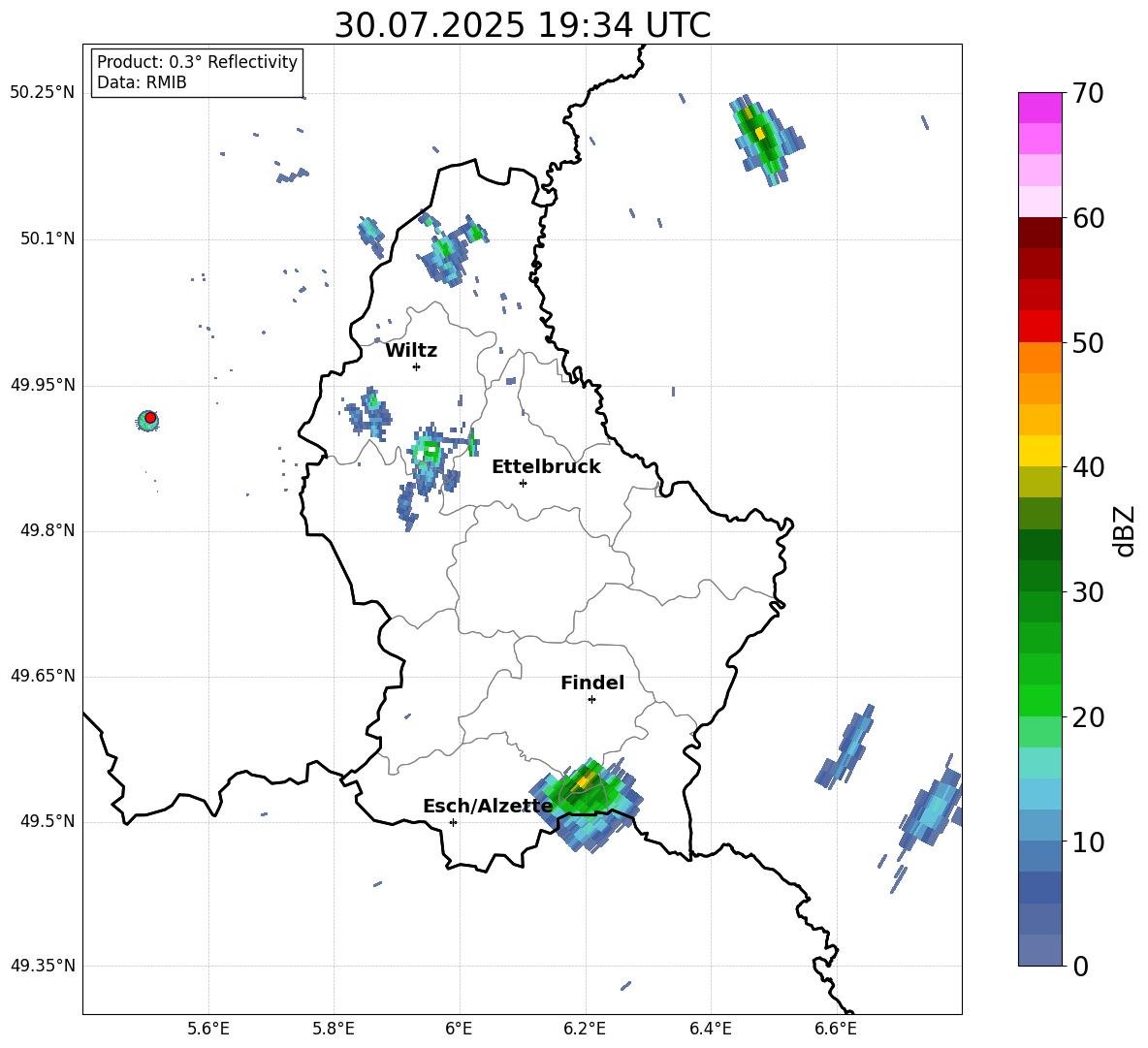Click the colorbar tick value 10
The image size is (1148, 1048).
1087,842
